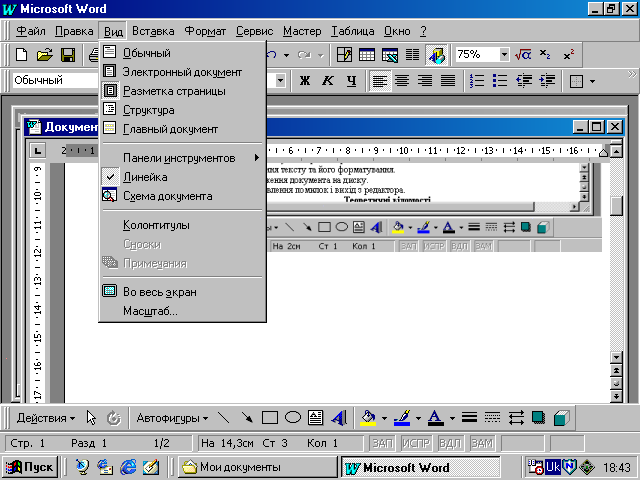Open the Файл menu
Image resolution: width=640 pixels, height=480 pixels.
[31, 31]
